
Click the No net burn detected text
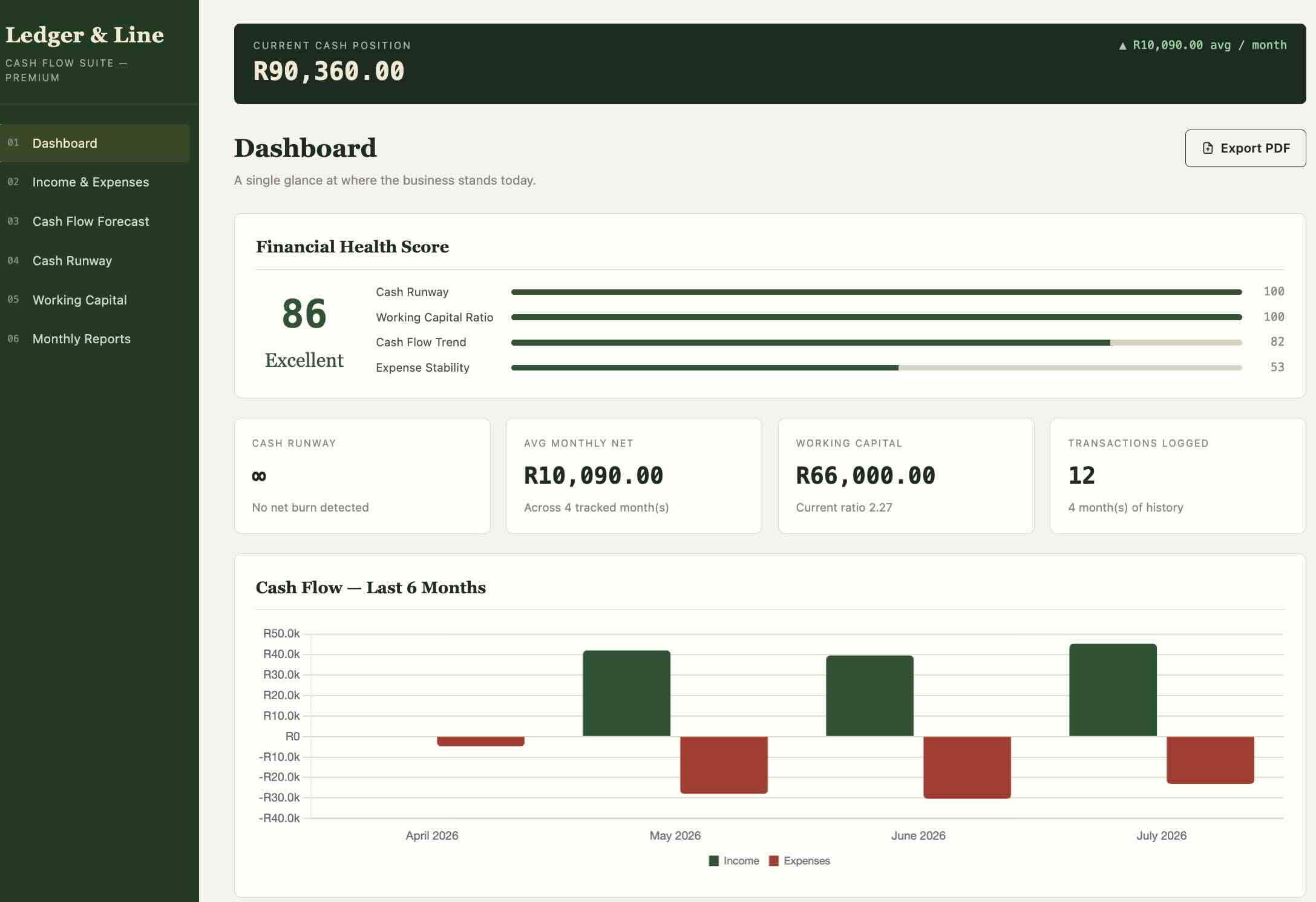[310, 508]
